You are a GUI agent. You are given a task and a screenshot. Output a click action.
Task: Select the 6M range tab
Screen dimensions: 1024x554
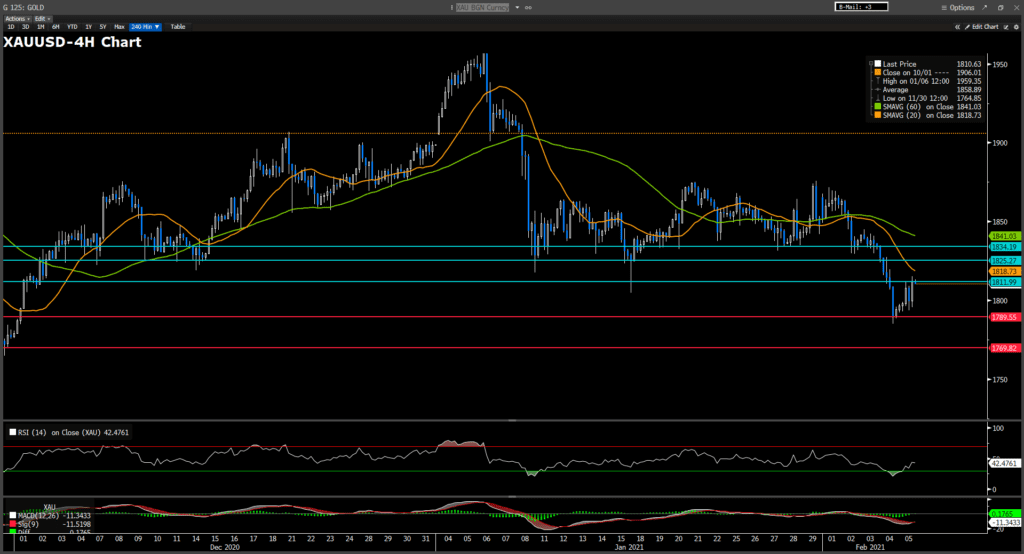(x=56, y=27)
